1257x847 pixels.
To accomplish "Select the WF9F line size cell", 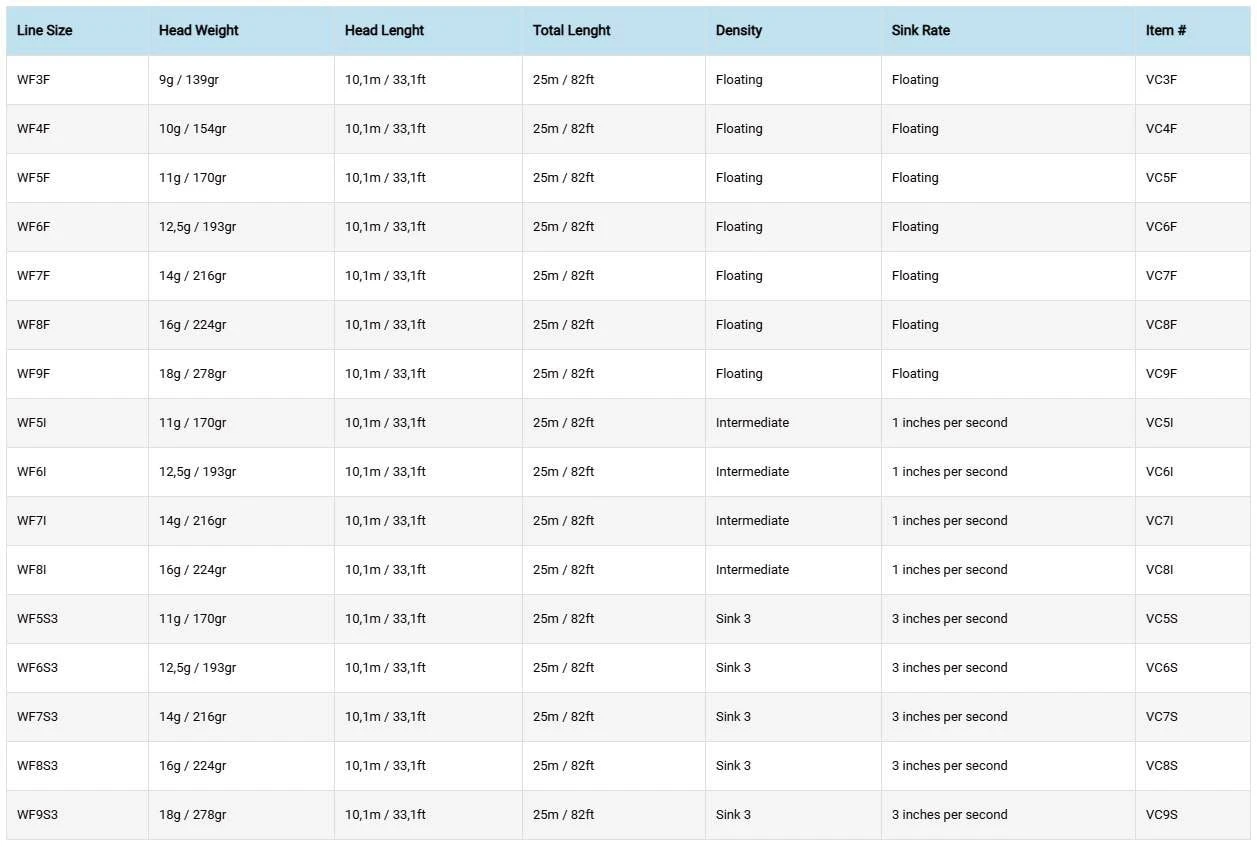I will pos(34,374).
